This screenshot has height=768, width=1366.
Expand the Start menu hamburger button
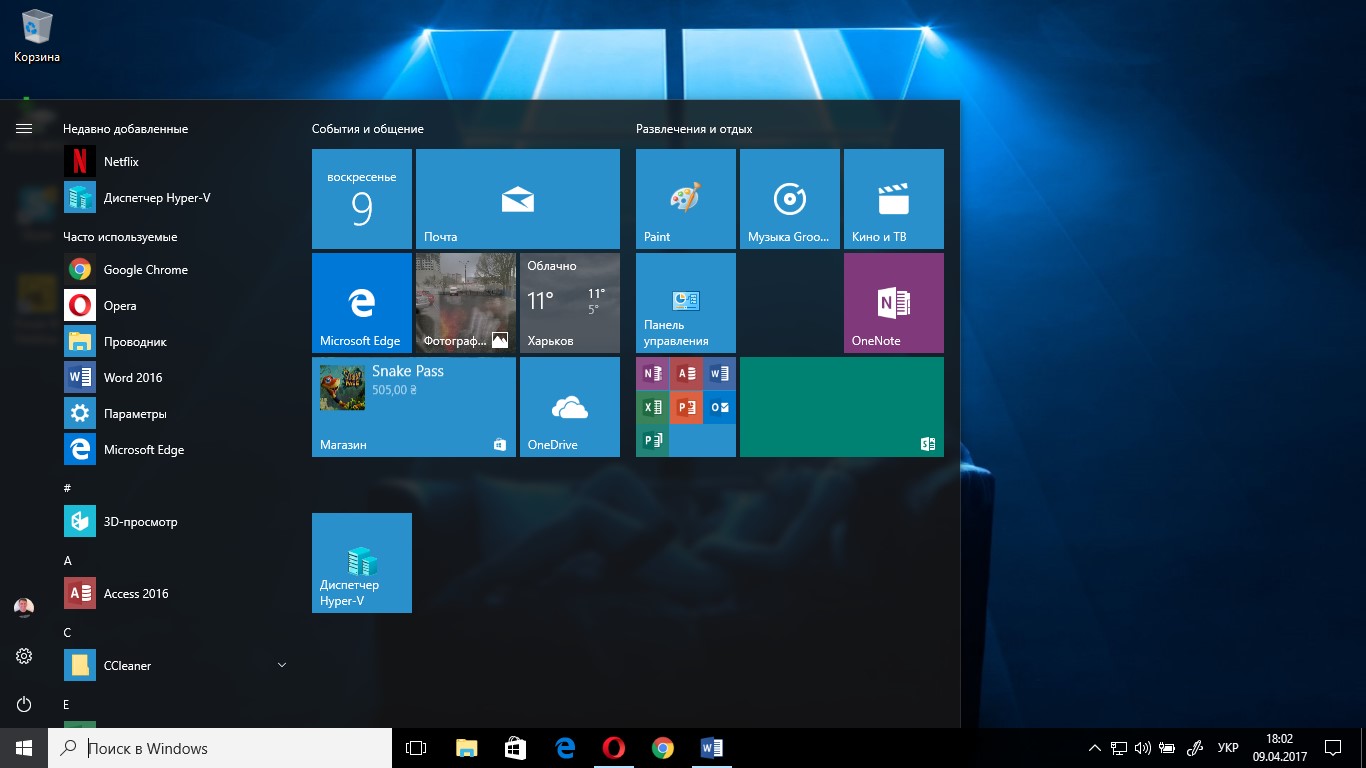click(x=24, y=128)
